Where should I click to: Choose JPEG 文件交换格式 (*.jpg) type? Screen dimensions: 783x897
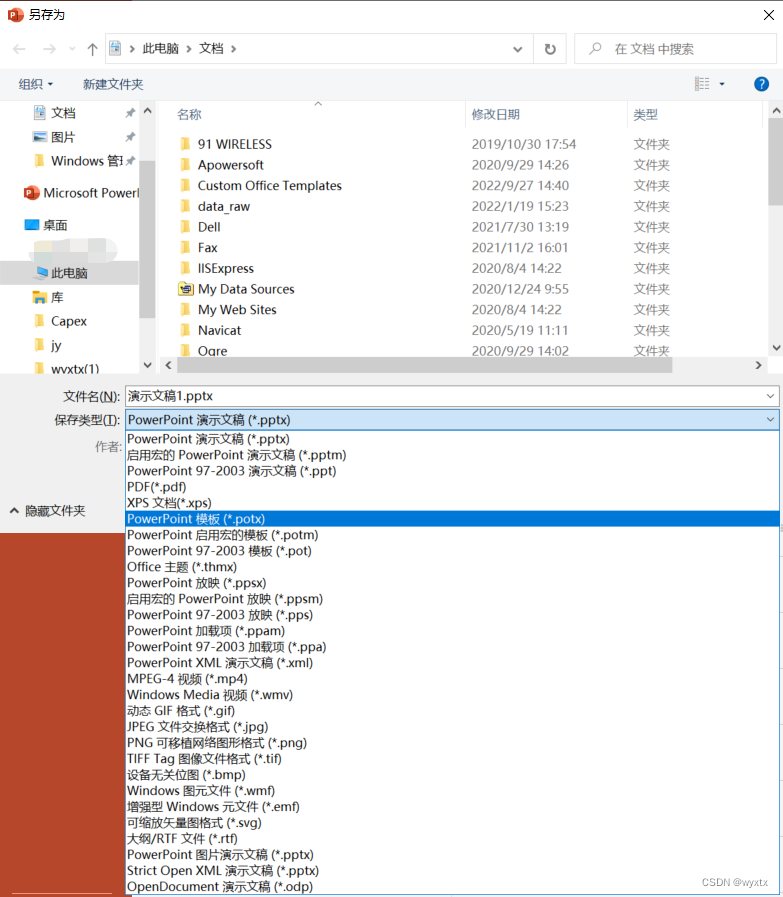pos(452,727)
